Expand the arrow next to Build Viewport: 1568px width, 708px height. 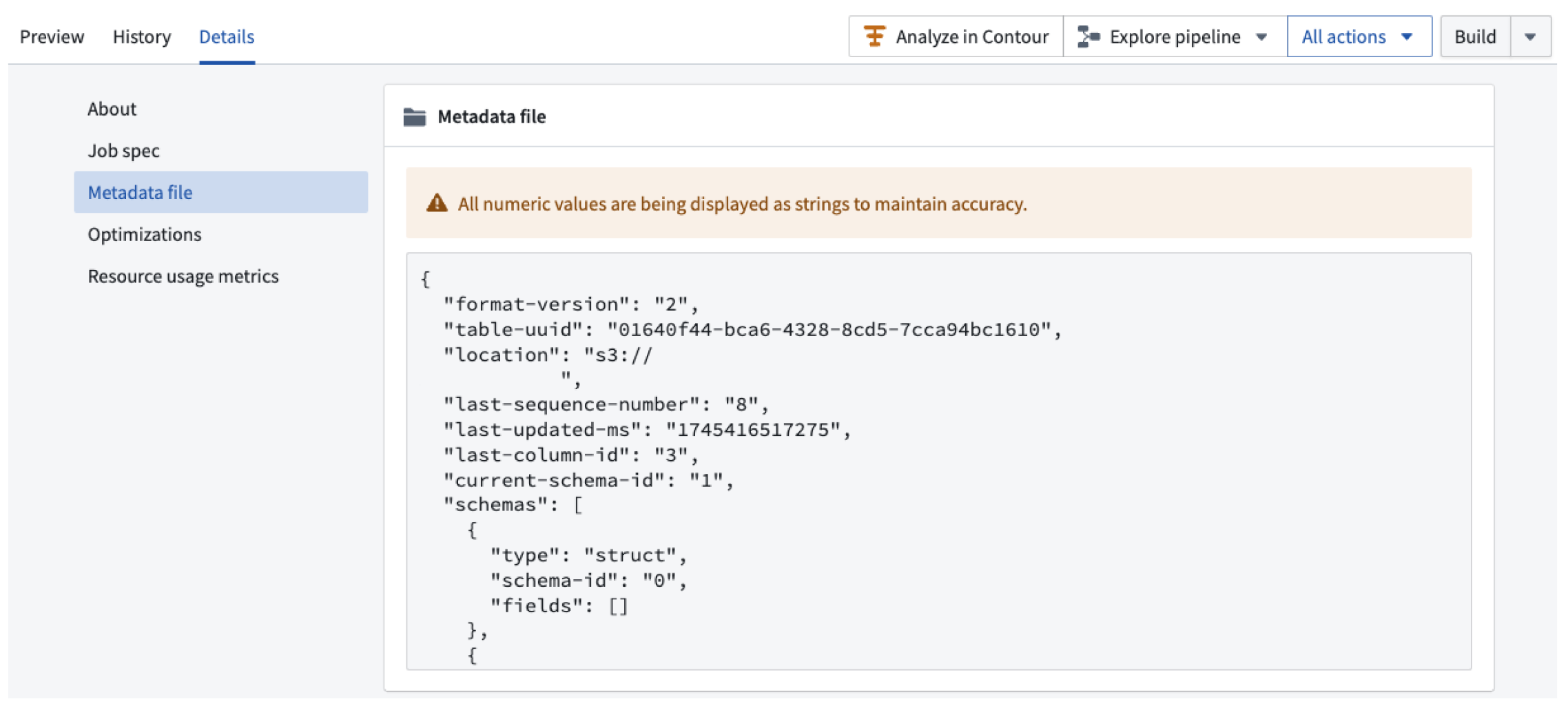point(1530,37)
